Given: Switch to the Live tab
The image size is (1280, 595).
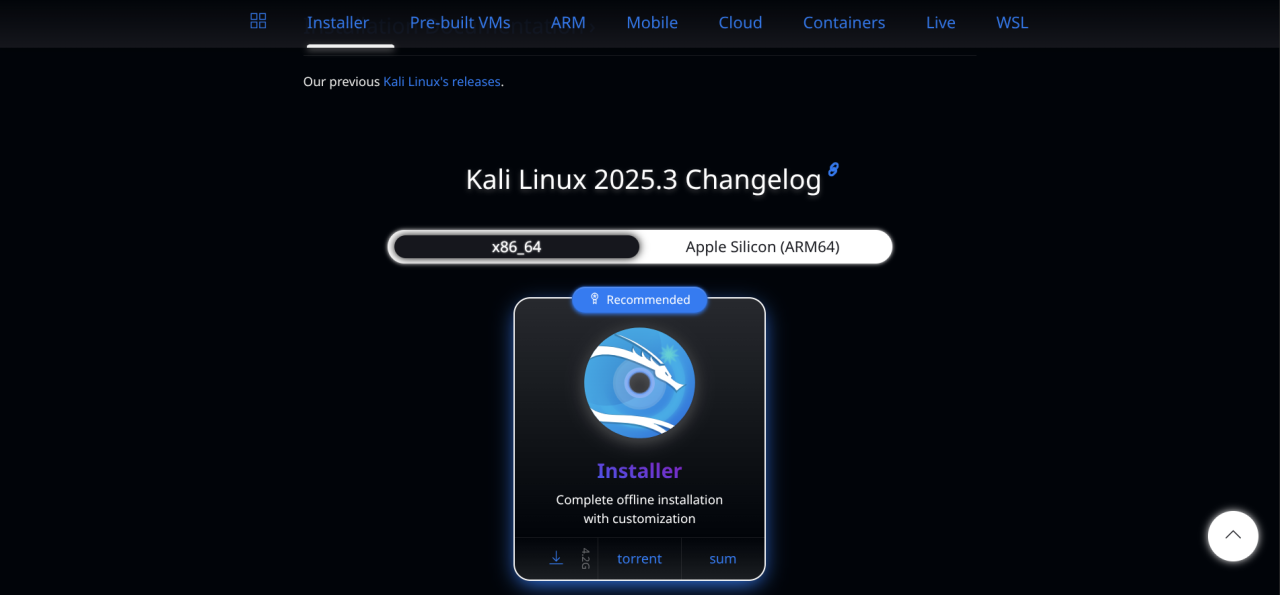Looking at the screenshot, I should point(940,22).
